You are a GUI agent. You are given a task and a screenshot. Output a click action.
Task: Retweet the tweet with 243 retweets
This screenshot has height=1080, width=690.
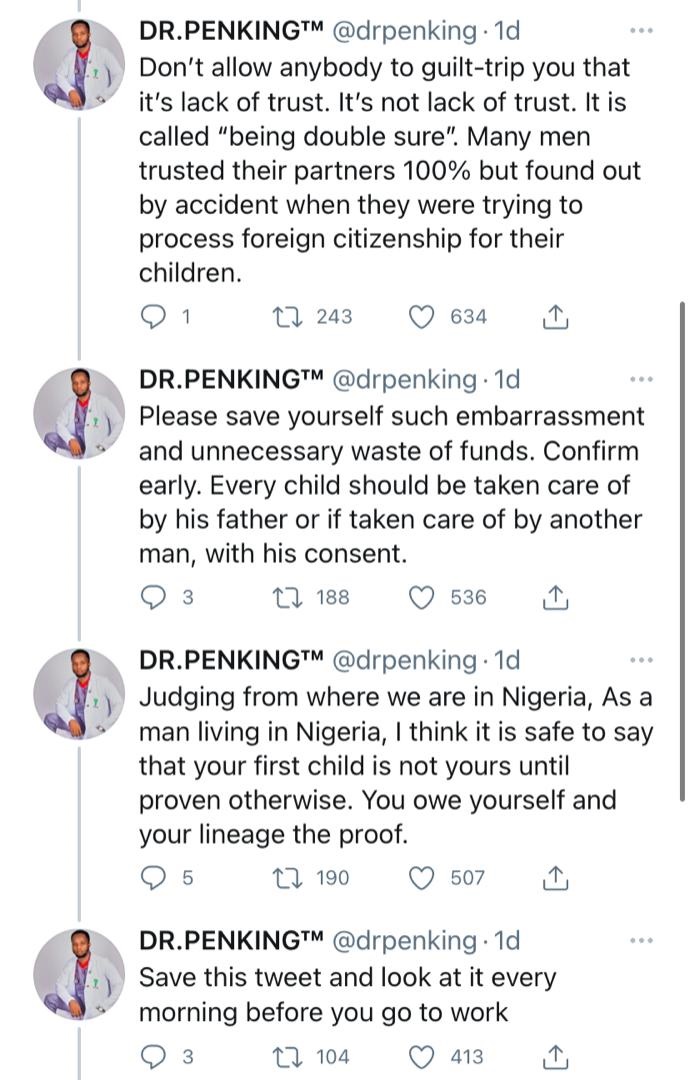click(x=284, y=317)
